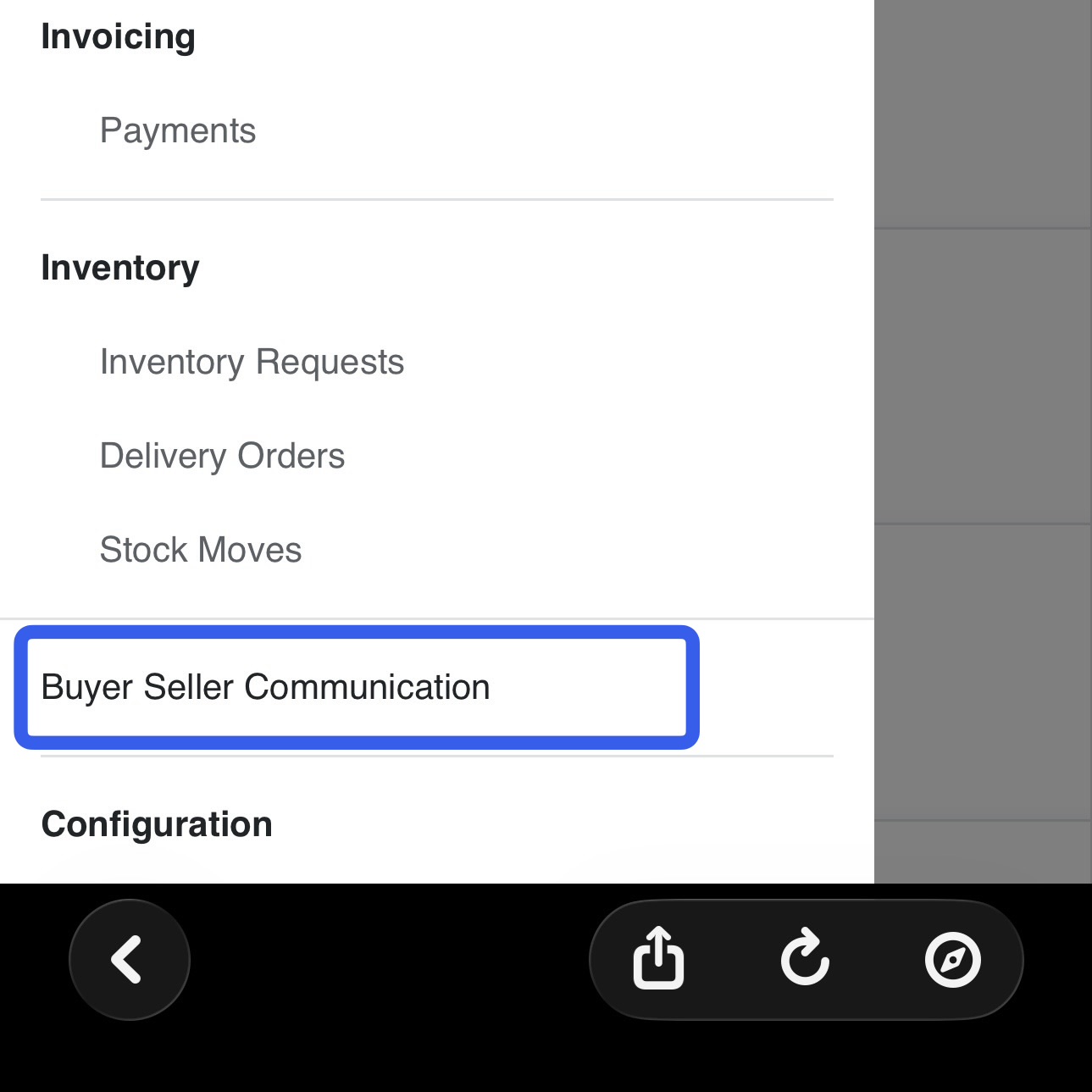Screen dimensions: 1092x1092
Task: Show Stock Moves records
Action: [201, 550]
